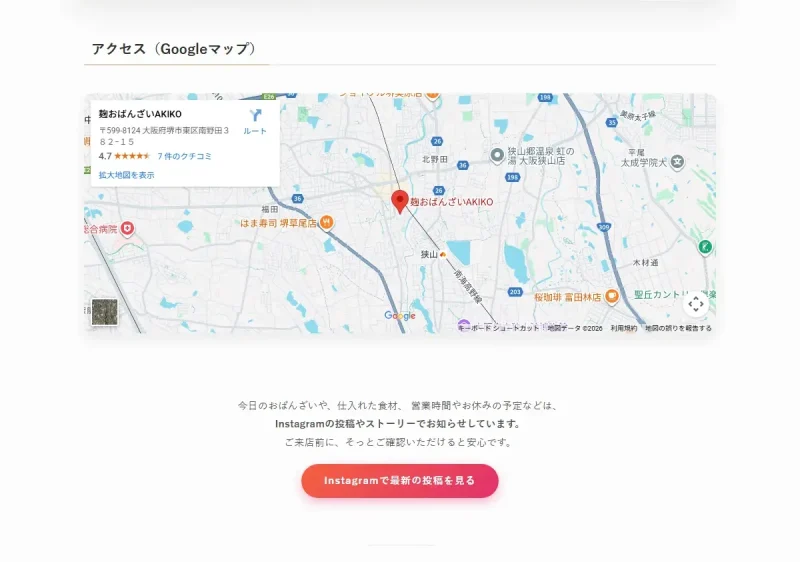Click the 狭山郷温泉 虹の湯 marker icon
The width and height of the screenshot is (800, 562).
point(496,155)
